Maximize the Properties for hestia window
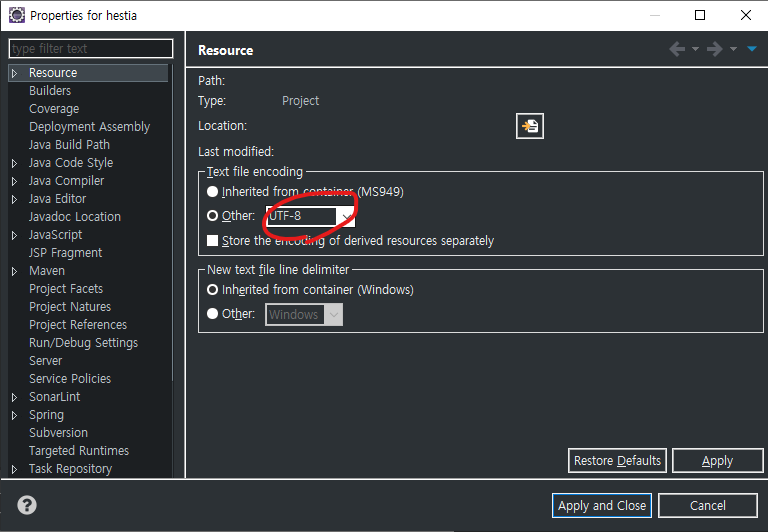This screenshot has width=768, height=532. [x=700, y=15]
